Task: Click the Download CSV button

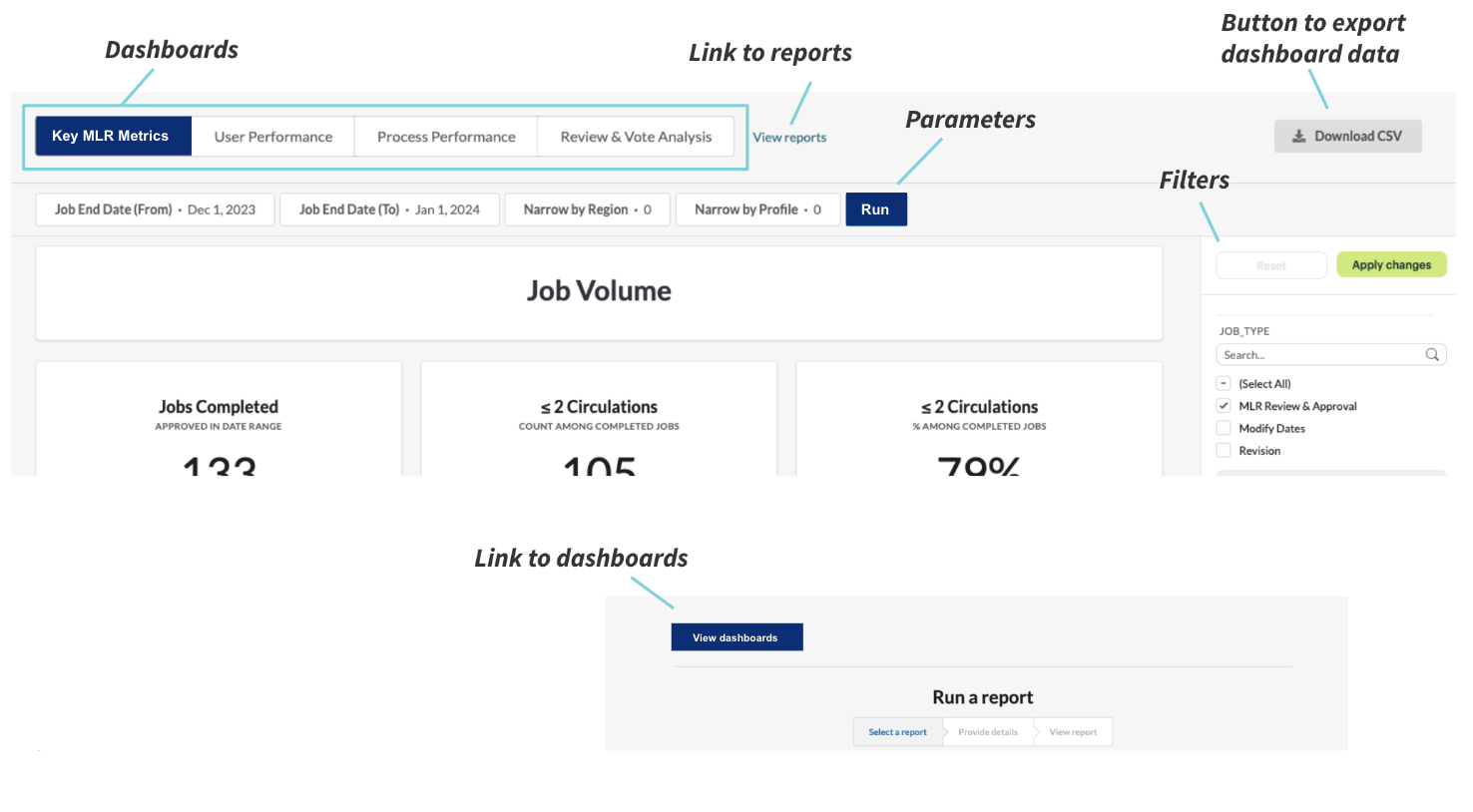Action: coord(1347,137)
